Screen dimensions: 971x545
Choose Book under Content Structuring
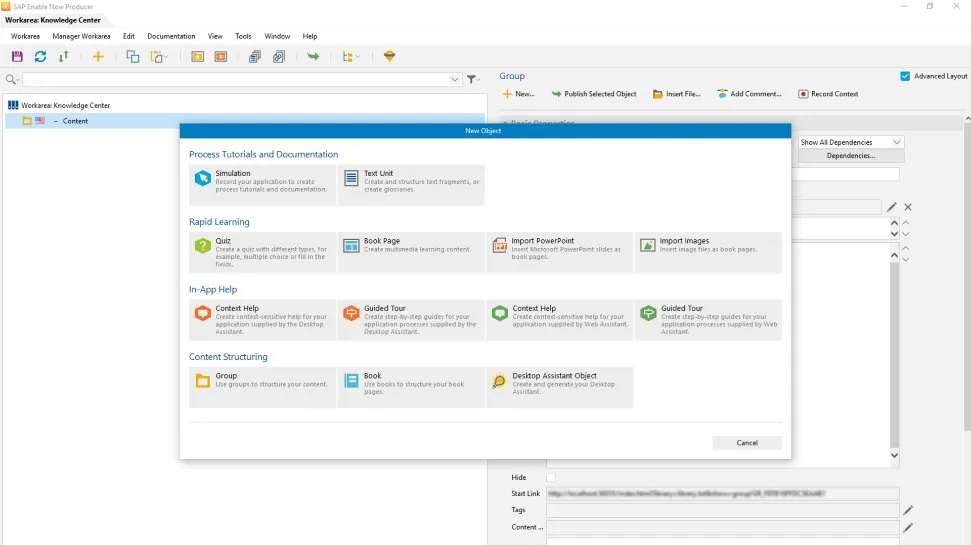[411, 387]
